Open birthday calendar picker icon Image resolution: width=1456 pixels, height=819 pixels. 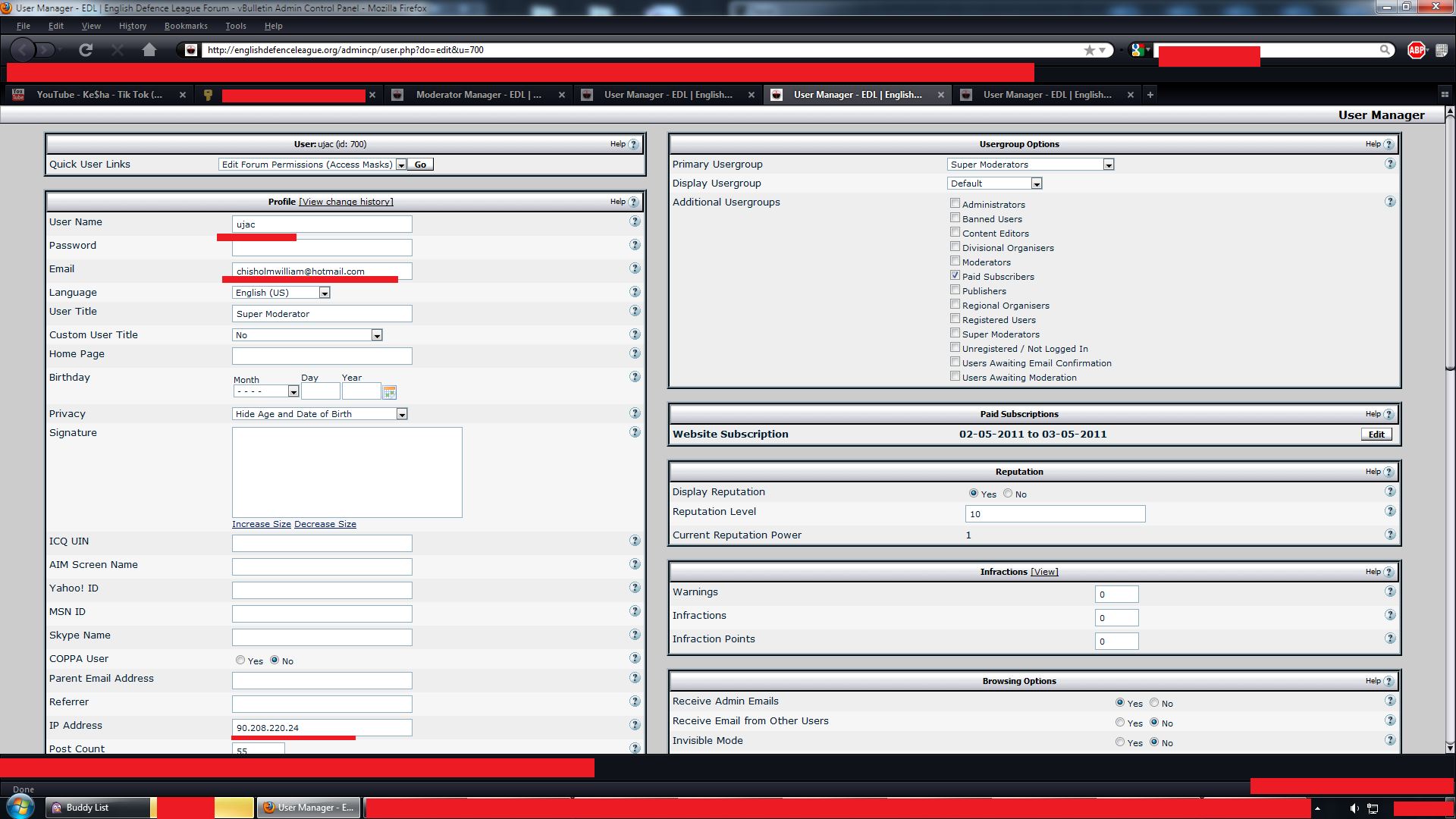390,392
